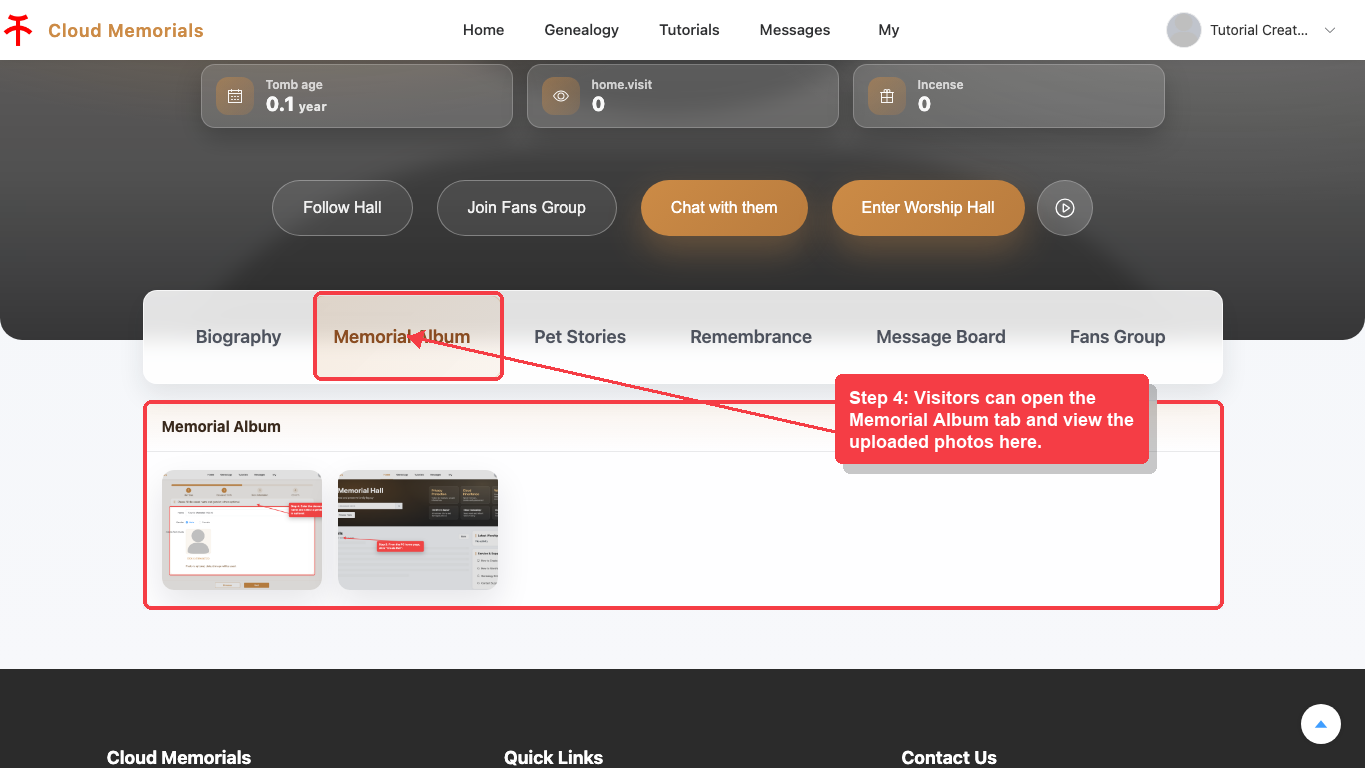Open the Tutorials menu item
Screen dimensions: 1365x768
tap(689, 30)
